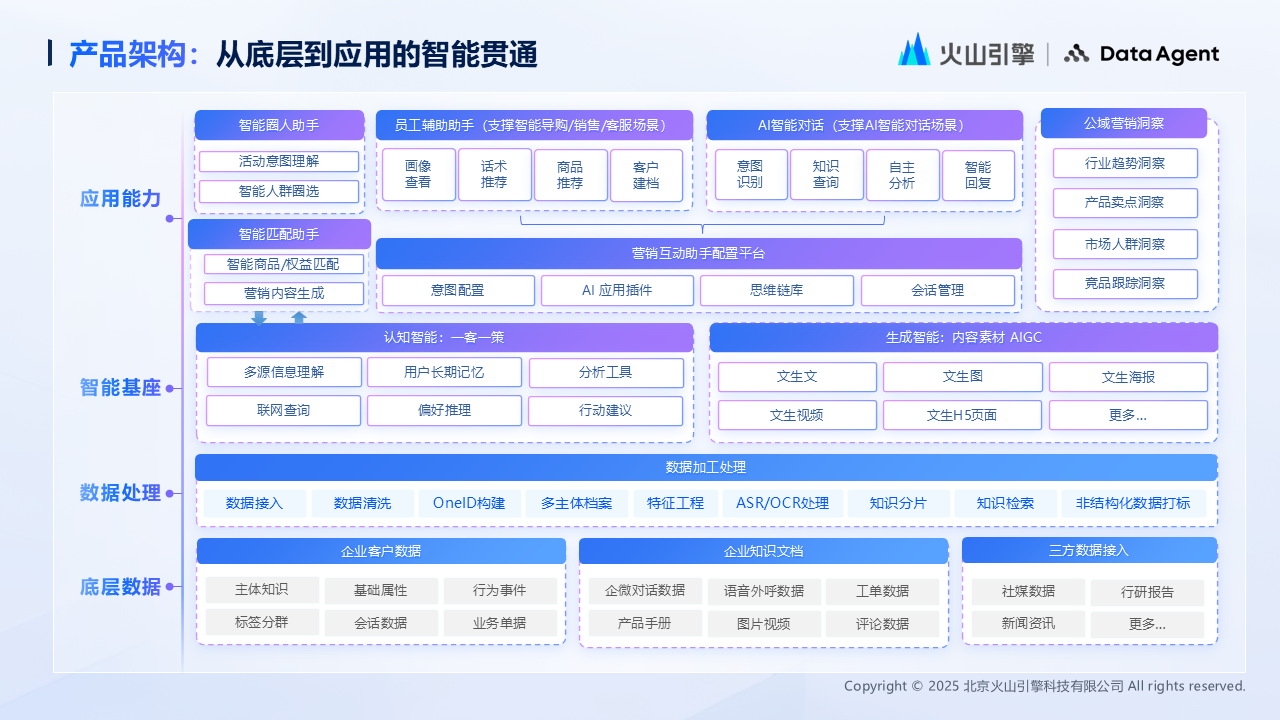Image resolution: width=1280 pixels, height=720 pixels.
Task: Click the 智能基座 layer label
Action: click(120, 387)
